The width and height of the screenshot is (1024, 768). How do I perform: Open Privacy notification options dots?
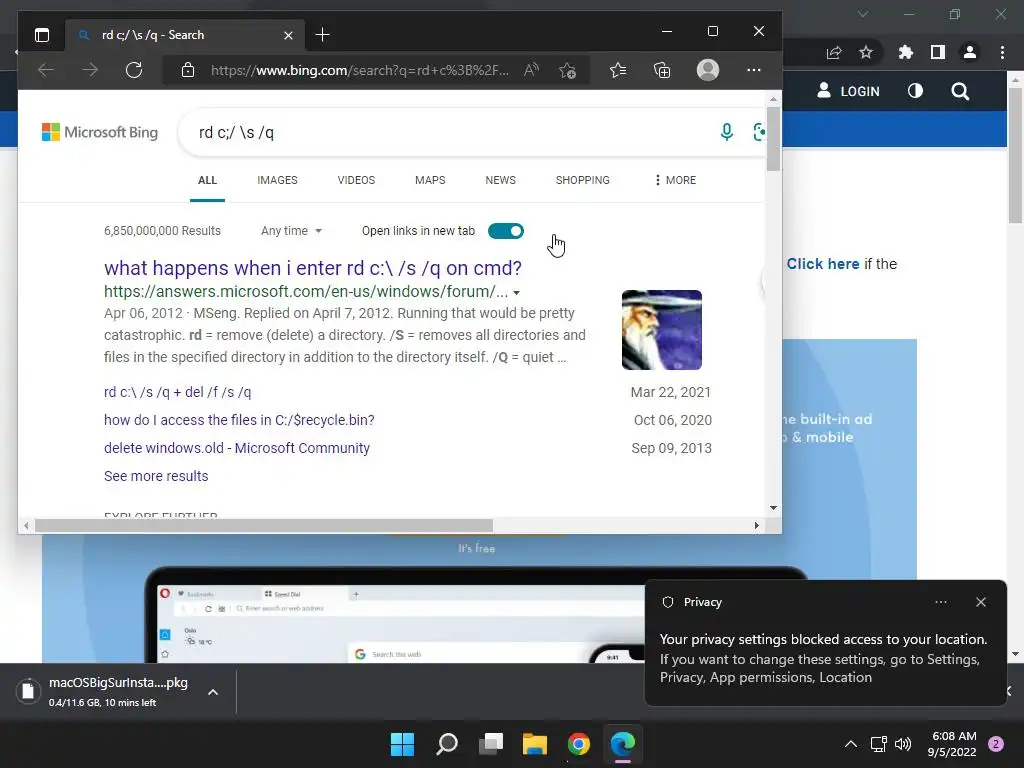pyautogui.click(x=941, y=602)
